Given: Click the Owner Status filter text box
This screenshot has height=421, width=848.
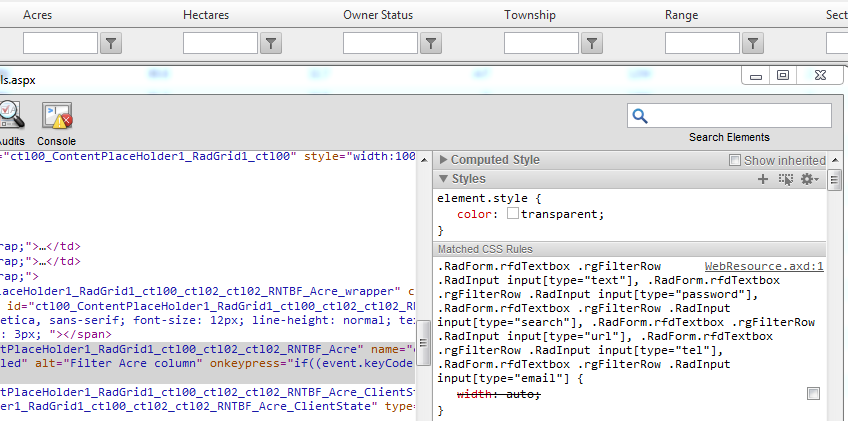Looking at the screenshot, I should pyautogui.click(x=381, y=43).
